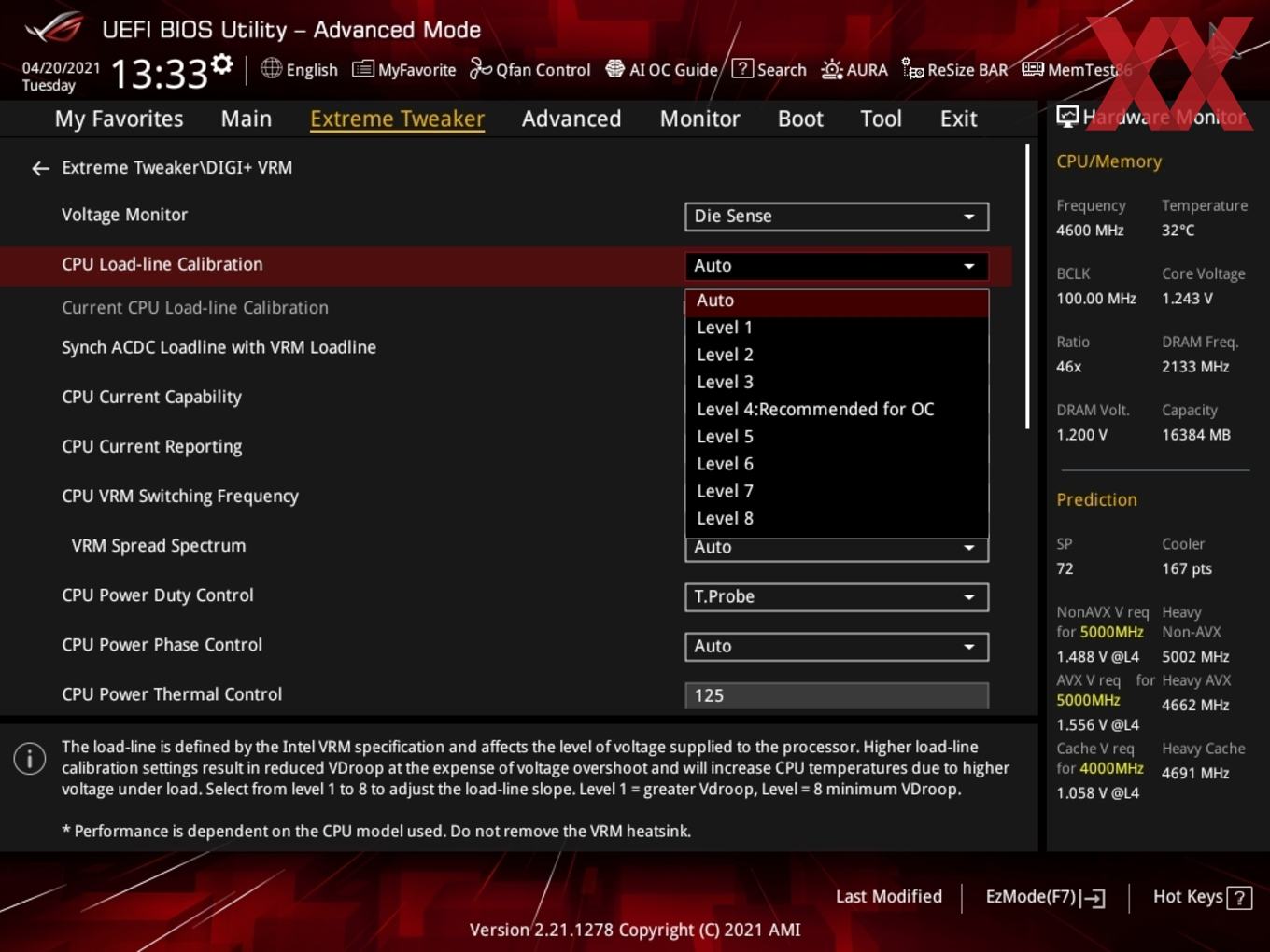Select CPU VRM Switching Frequency setting

[180, 496]
